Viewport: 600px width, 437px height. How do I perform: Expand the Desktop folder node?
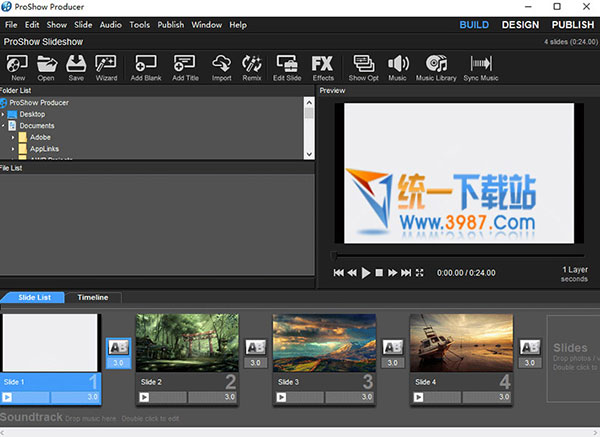3,114
